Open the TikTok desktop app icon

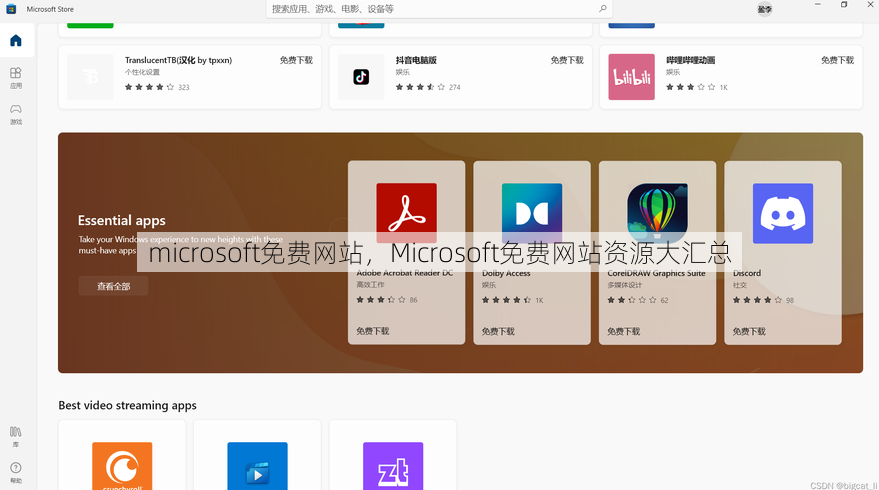pyautogui.click(x=361, y=77)
